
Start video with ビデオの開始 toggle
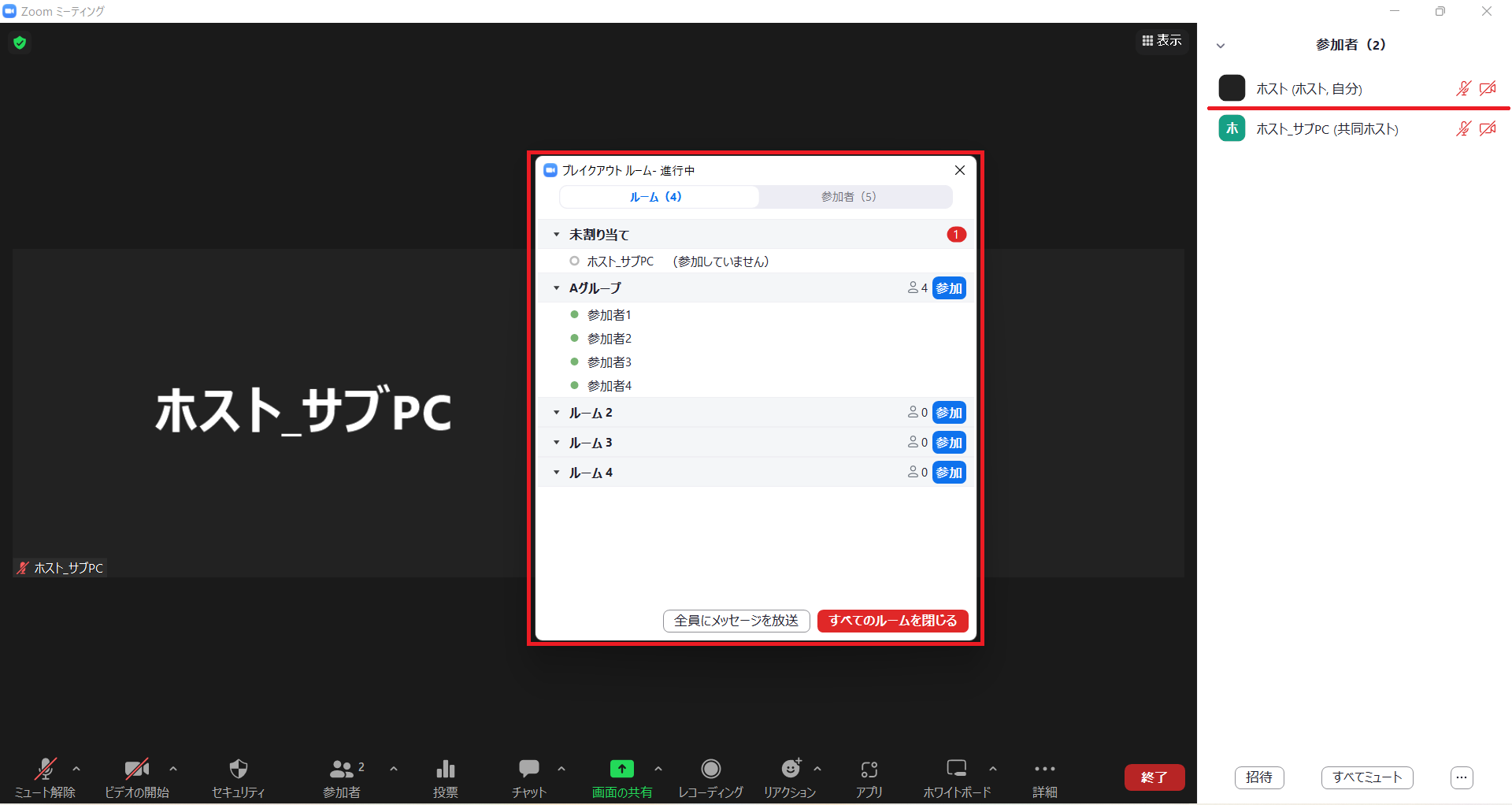(136, 770)
